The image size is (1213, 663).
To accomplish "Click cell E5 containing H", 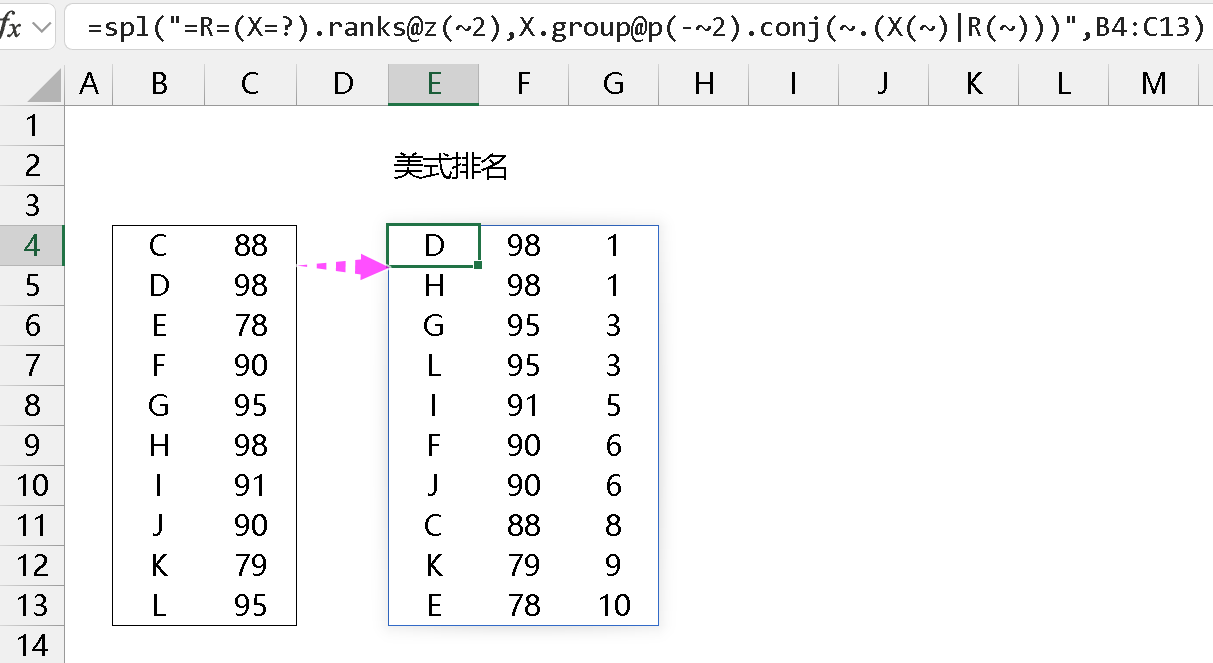I will (x=434, y=286).
